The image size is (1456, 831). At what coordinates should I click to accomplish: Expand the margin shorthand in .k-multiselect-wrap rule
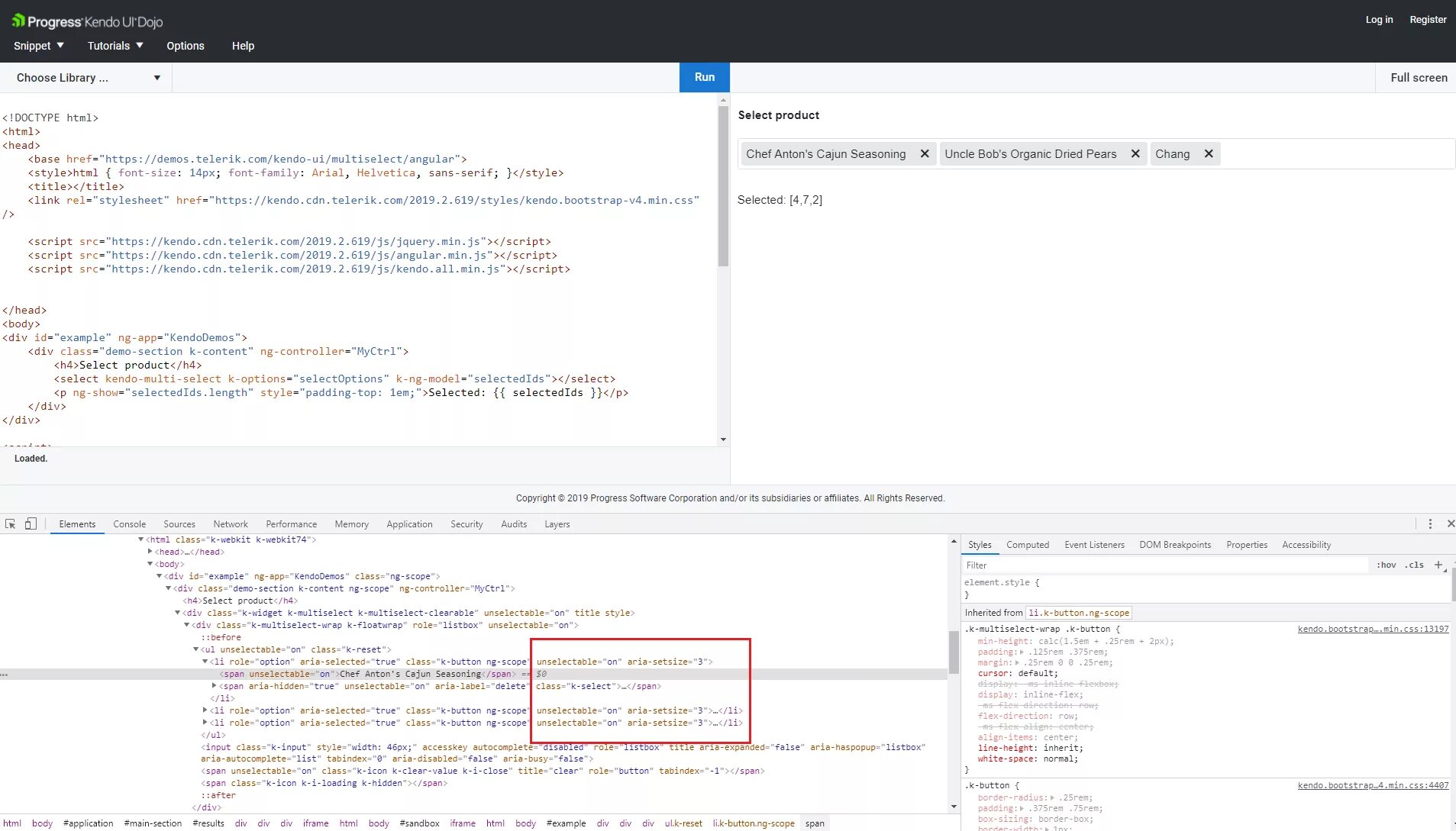pyautogui.click(x=1018, y=663)
